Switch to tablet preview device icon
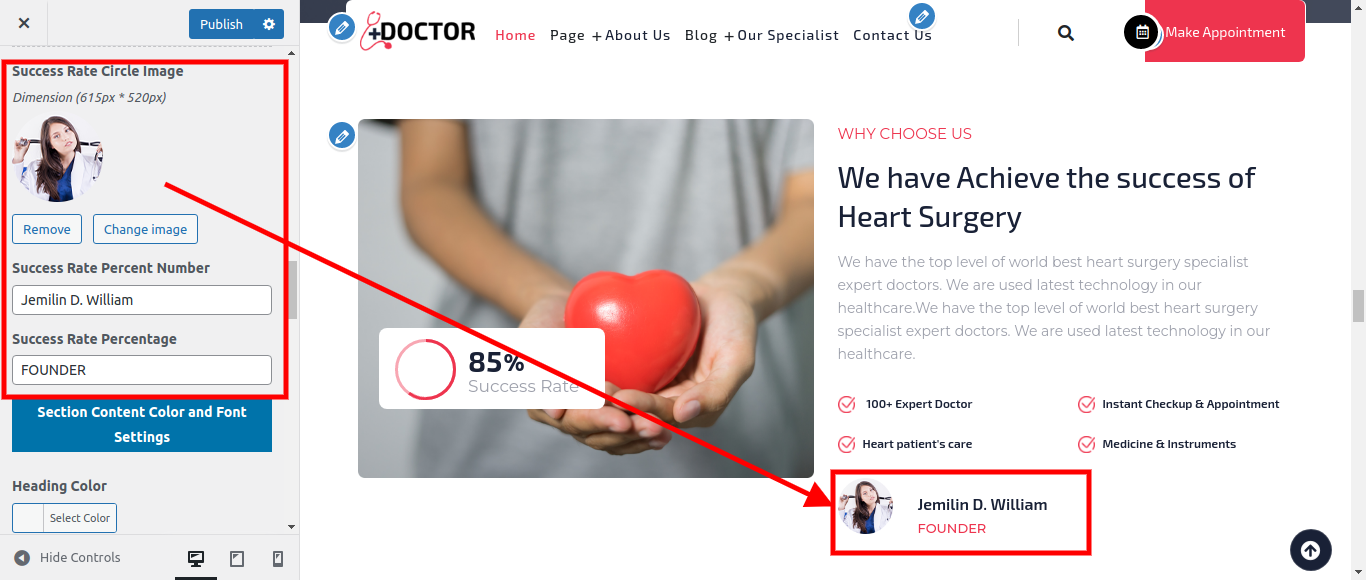This screenshot has width=1366, height=580. (237, 558)
